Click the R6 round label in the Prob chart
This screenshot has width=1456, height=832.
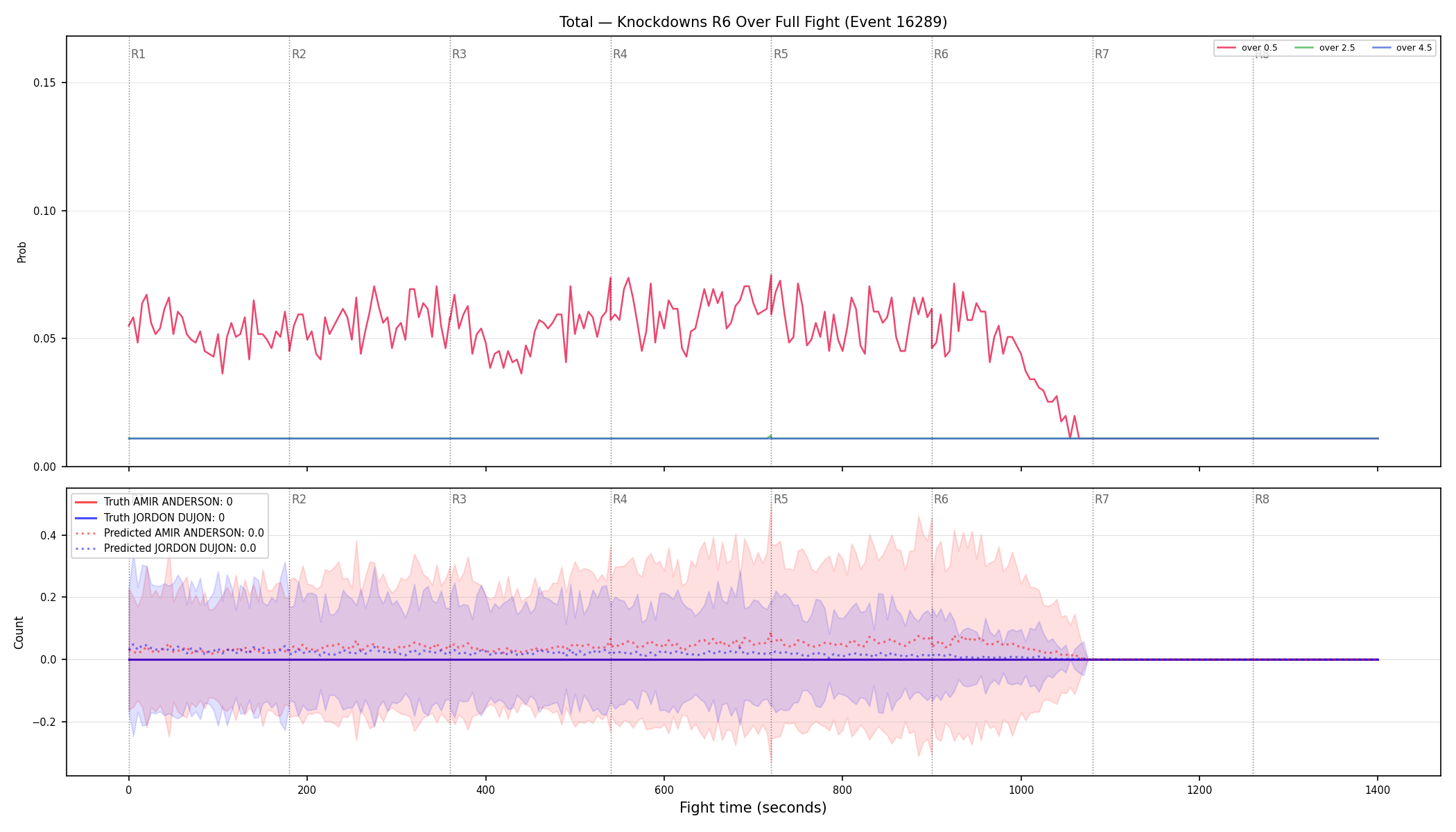pyautogui.click(x=941, y=54)
